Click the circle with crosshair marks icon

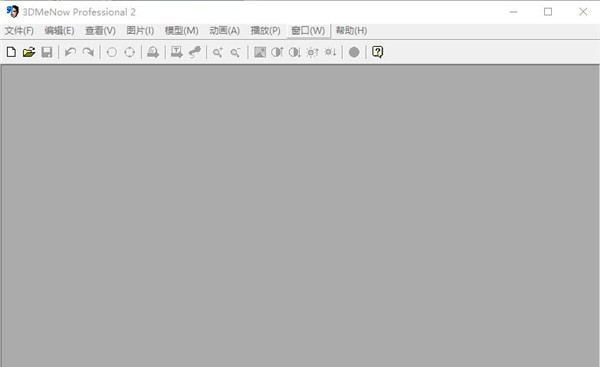pos(130,52)
